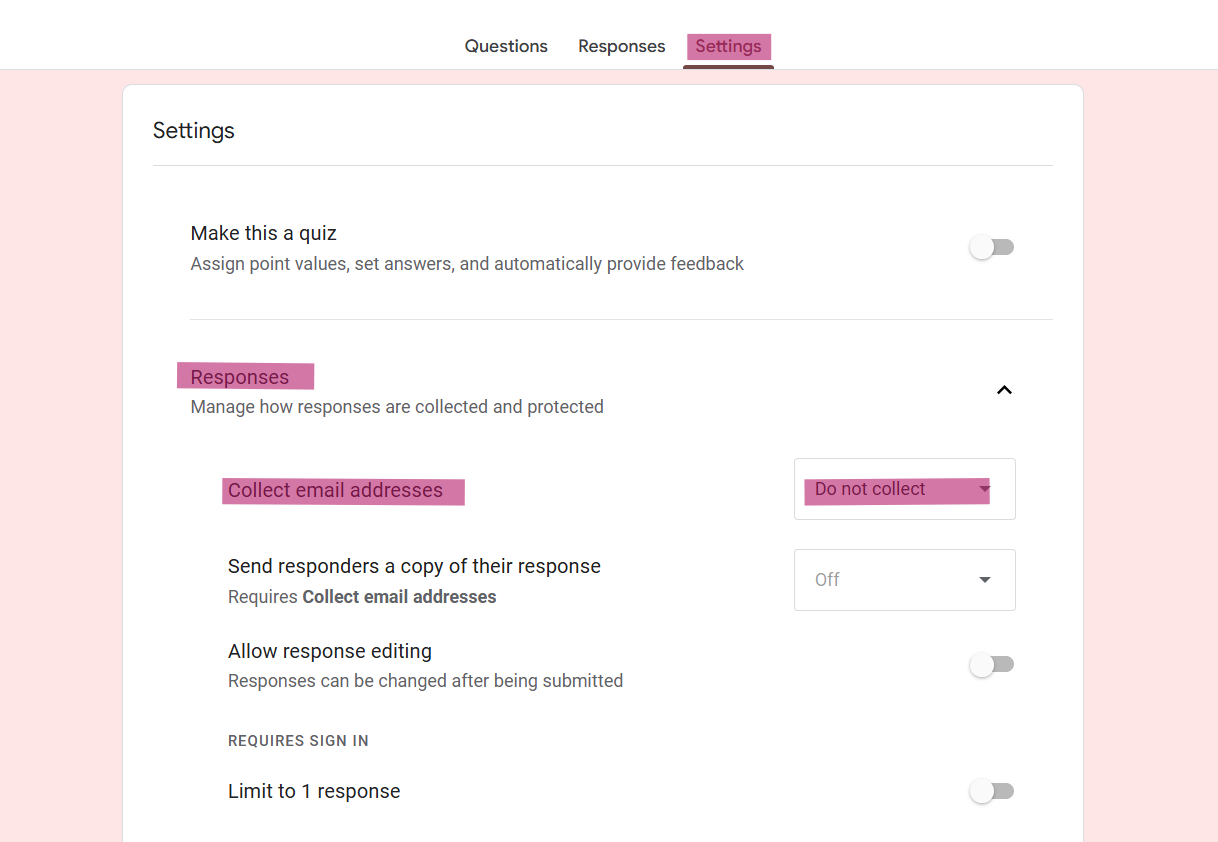The image size is (1218, 842).
Task: Enable Limit to 1 response switch
Action: click(x=992, y=791)
